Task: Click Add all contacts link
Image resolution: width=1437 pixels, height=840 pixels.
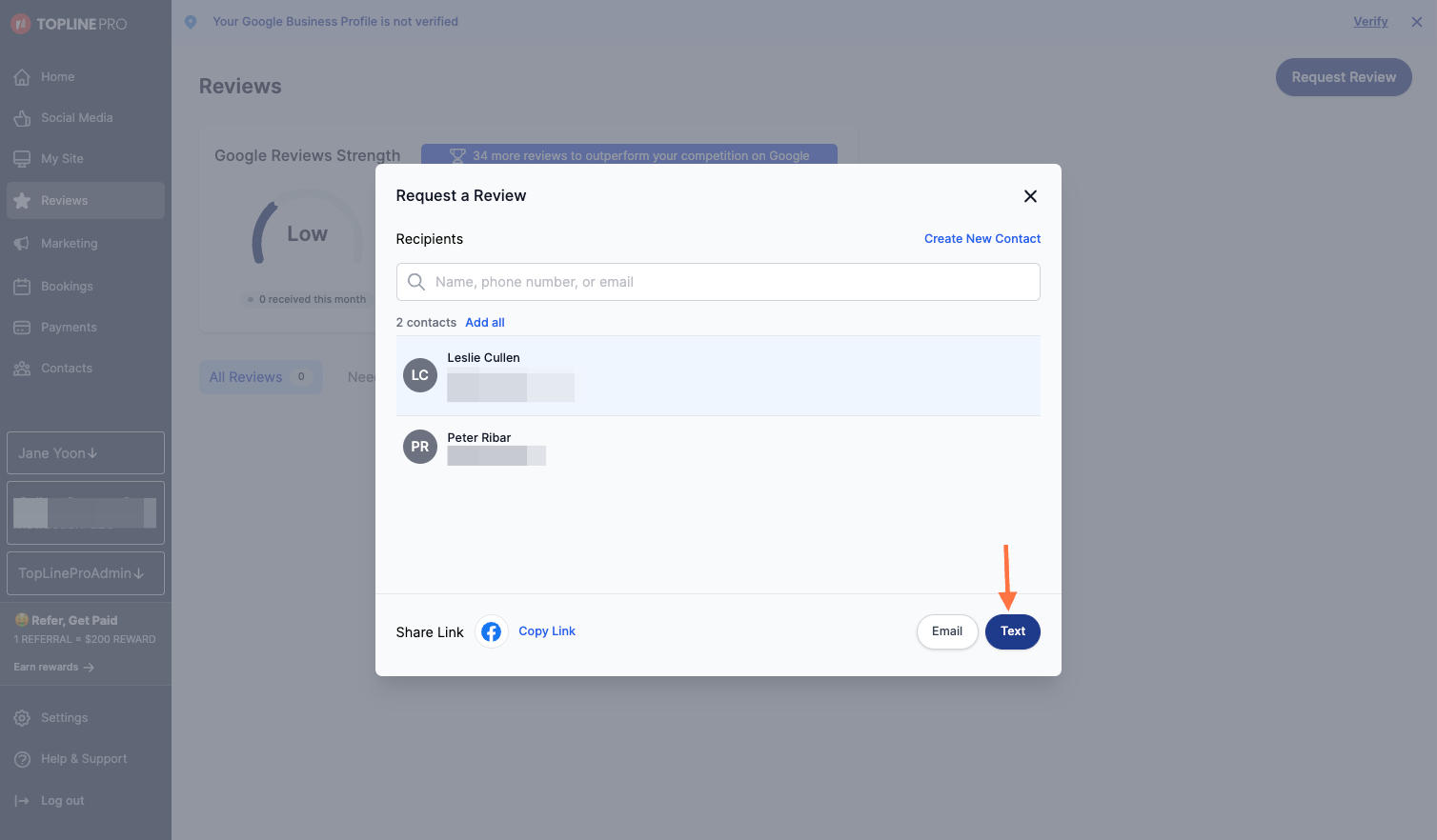Action: [x=485, y=323]
